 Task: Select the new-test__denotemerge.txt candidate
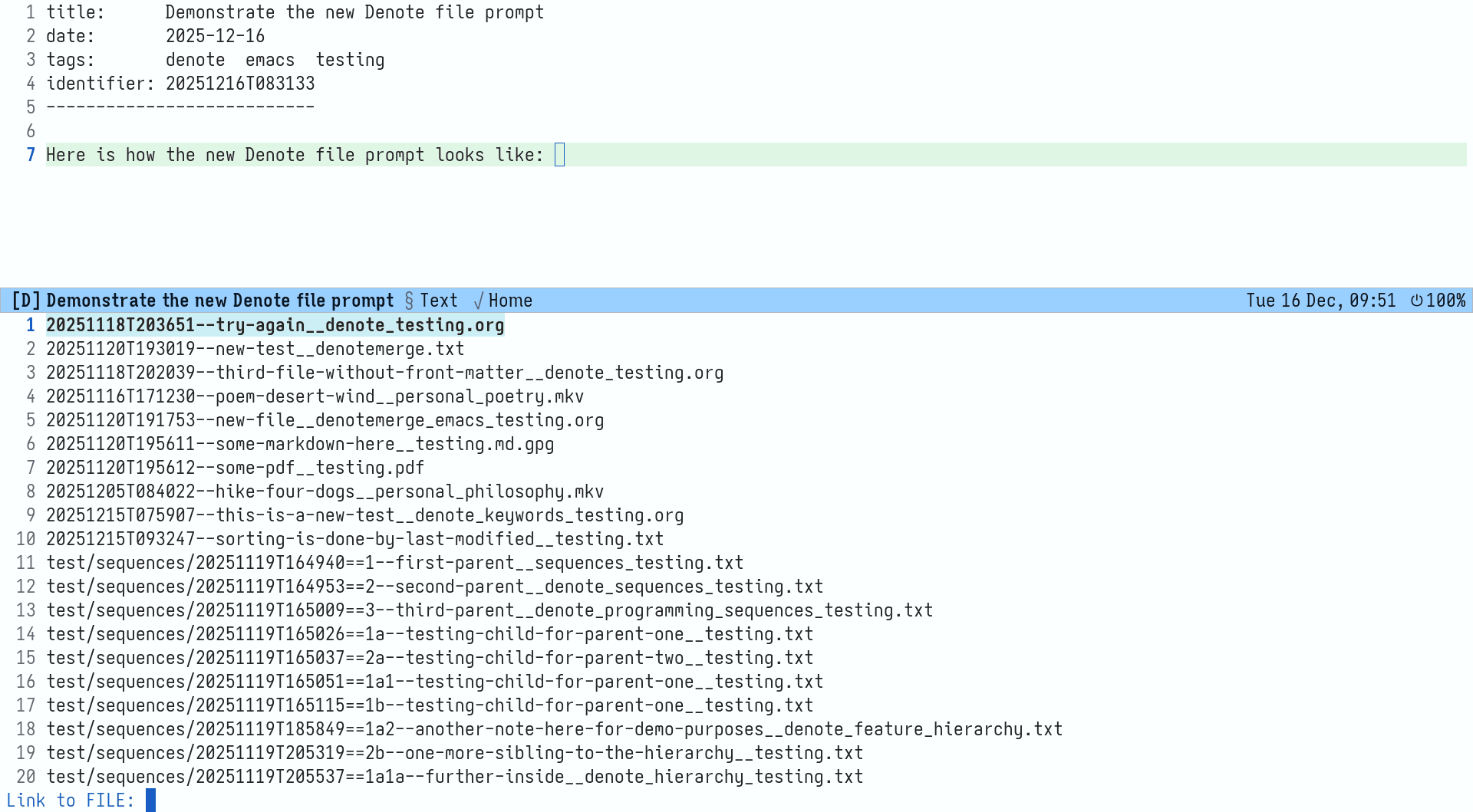tap(255, 348)
